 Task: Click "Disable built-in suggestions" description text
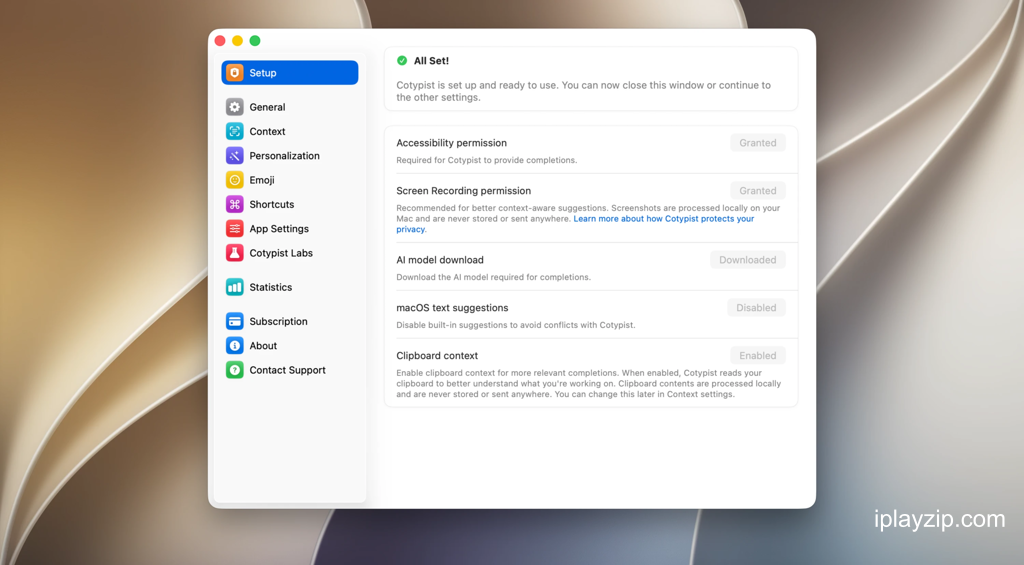516,325
